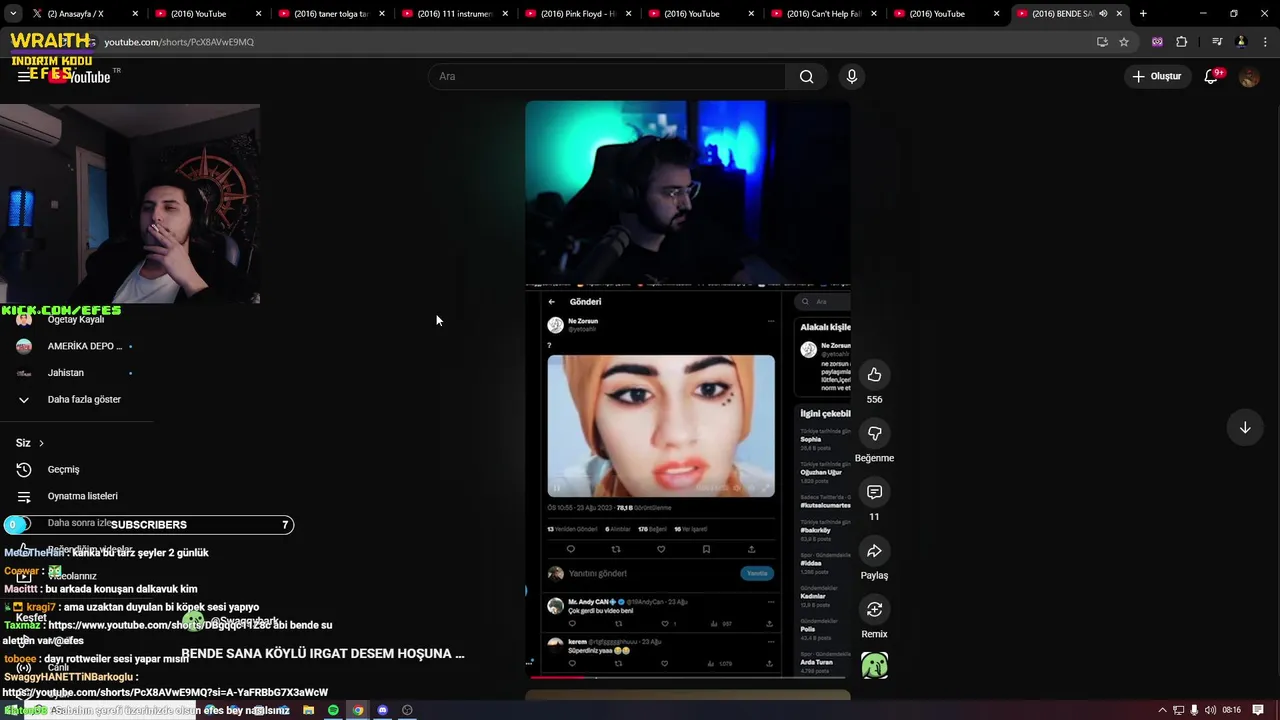The image size is (1280, 720).
Task: Expand Daha fazla göster in sidebar
Action: [x=70, y=400]
